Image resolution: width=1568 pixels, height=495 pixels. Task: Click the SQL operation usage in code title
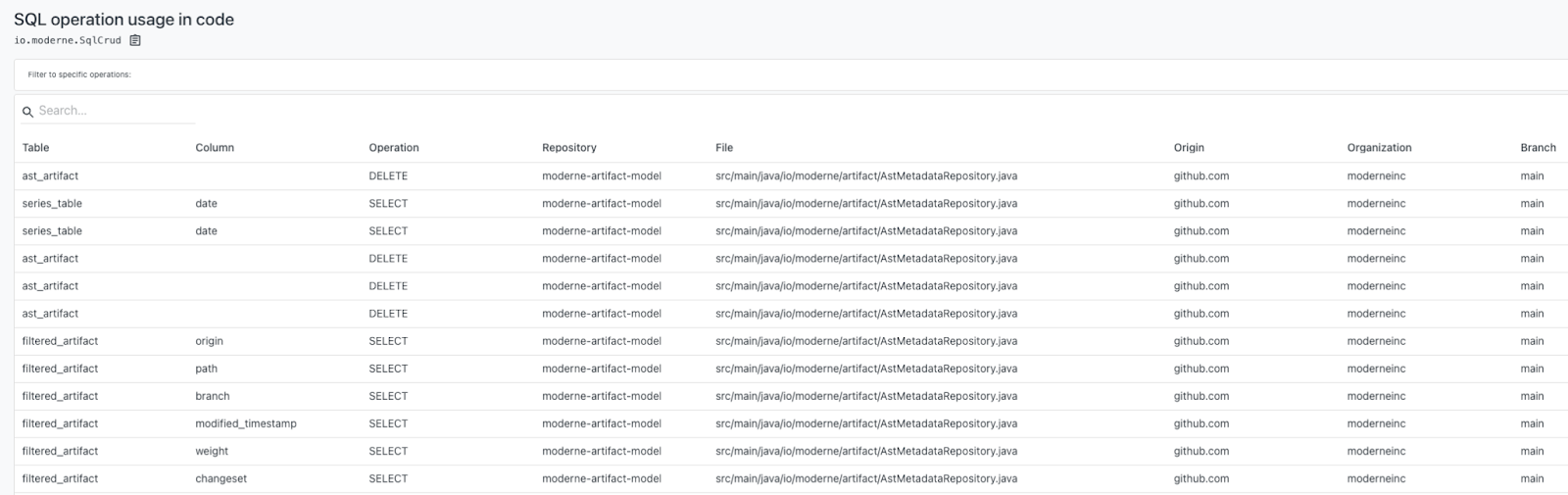click(x=123, y=20)
